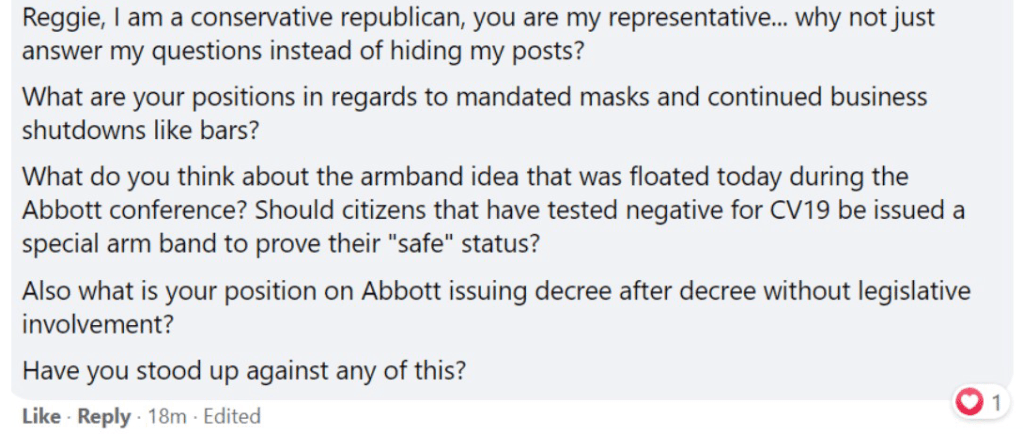Click the Abbott decree question paragraph
This screenshot has width=1023, height=434.
pyautogui.click(x=496, y=304)
